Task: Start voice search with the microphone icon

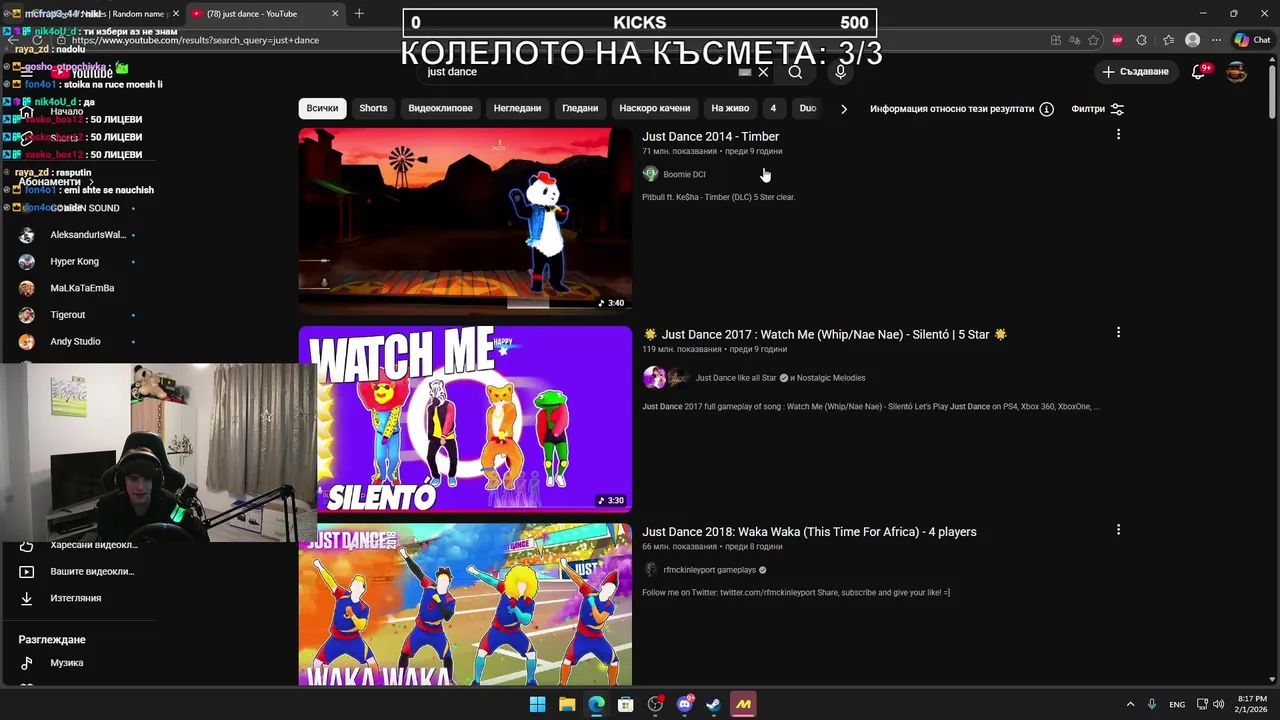Action: [841, 72]
